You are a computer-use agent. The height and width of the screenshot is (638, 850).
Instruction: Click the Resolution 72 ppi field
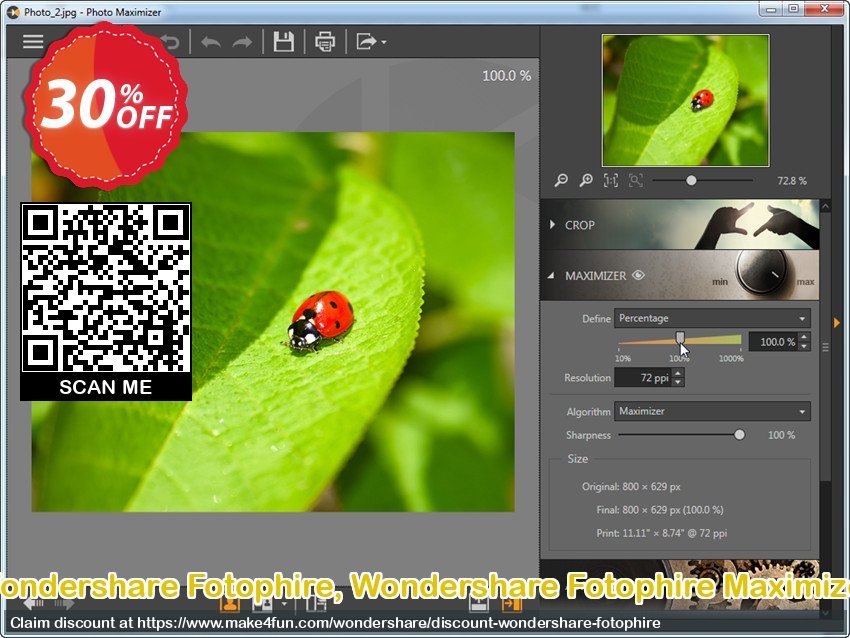coord(643,378)
